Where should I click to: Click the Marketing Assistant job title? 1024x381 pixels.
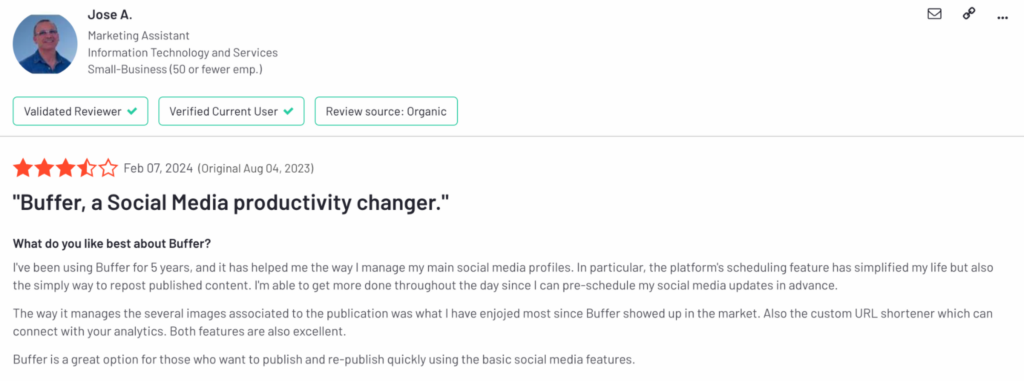tap(138, 35)
